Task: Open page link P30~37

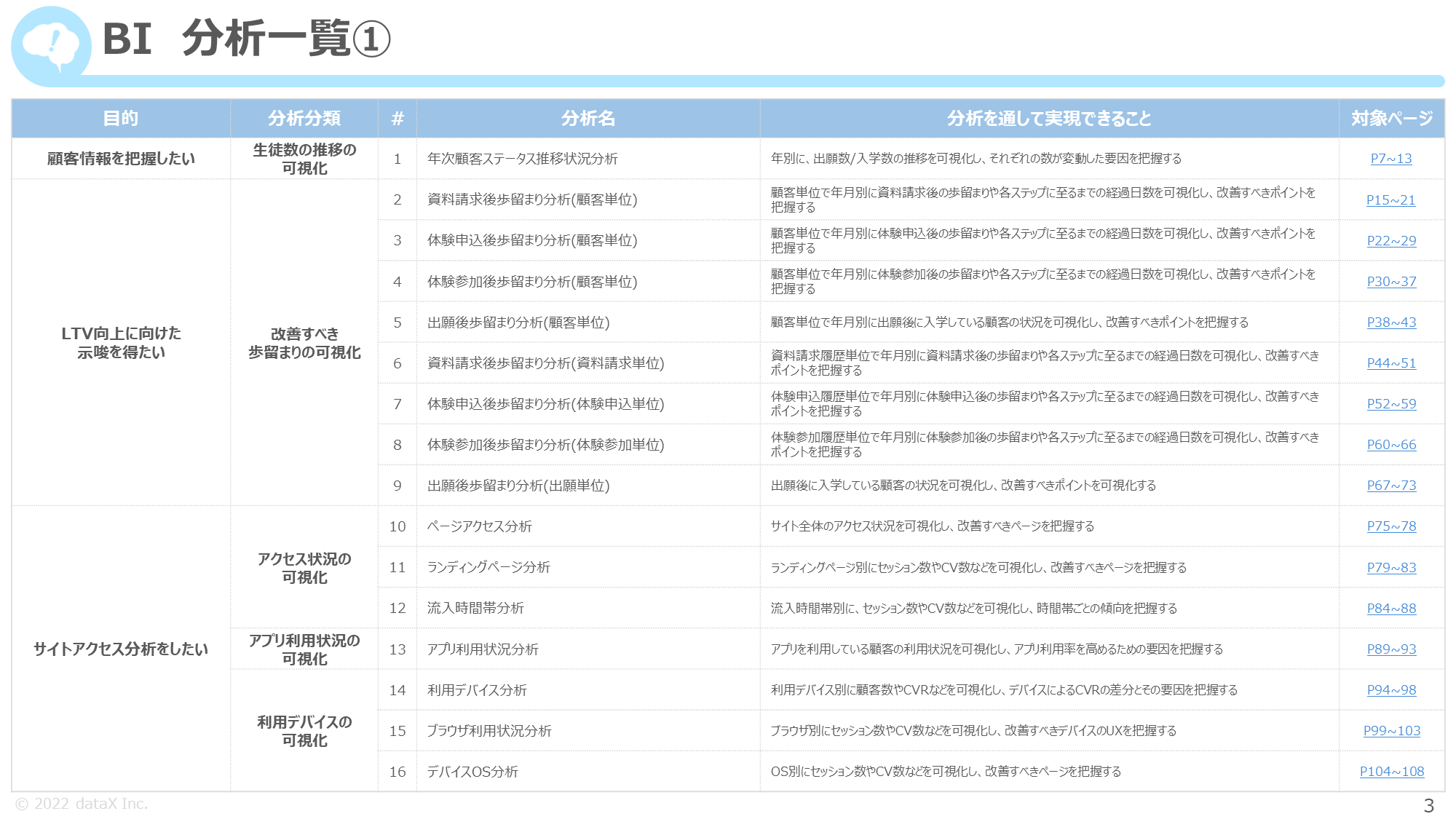Action: pyautogui.click(x=1391, y=281)
